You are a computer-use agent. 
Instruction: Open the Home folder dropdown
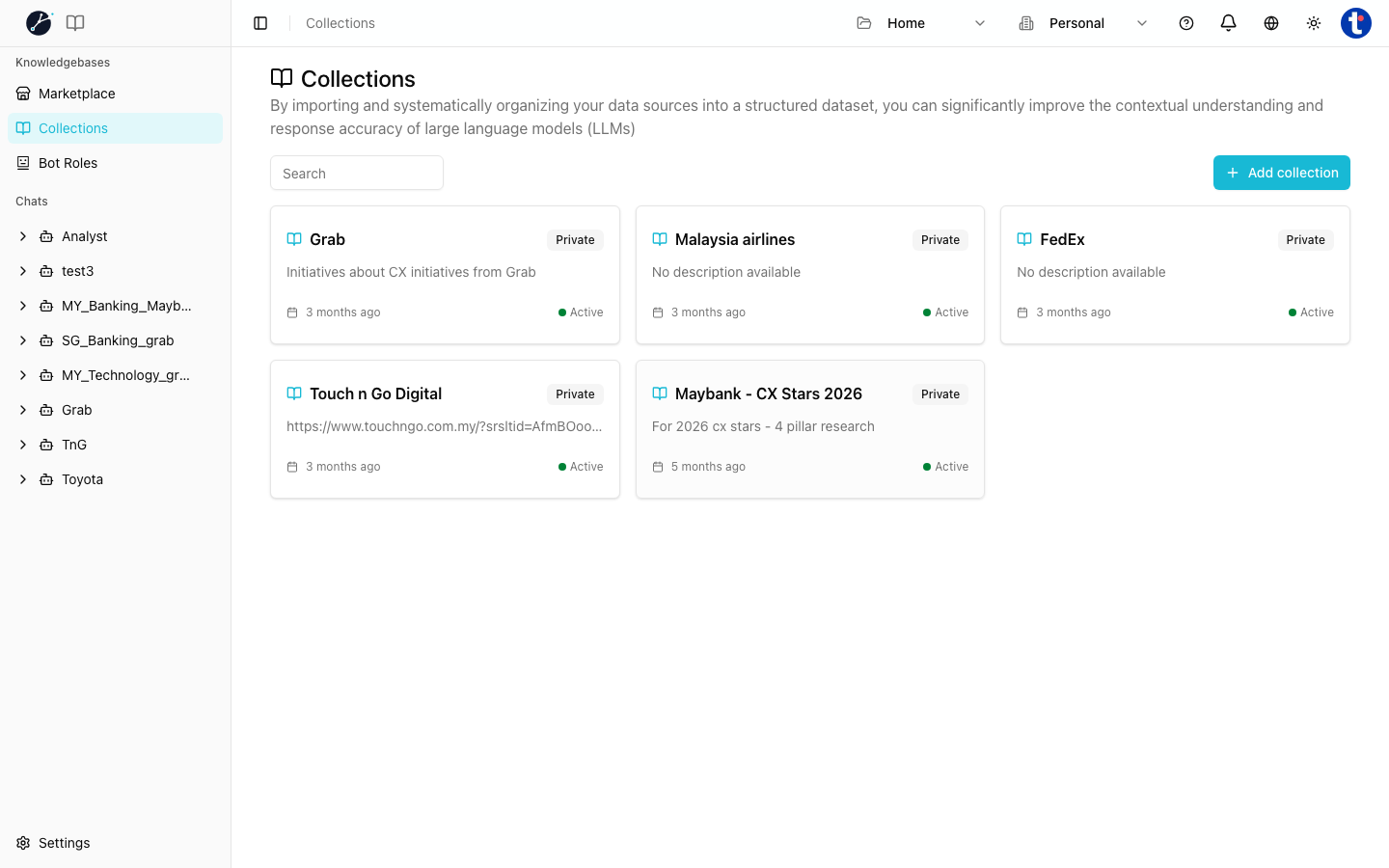[921, 23]
